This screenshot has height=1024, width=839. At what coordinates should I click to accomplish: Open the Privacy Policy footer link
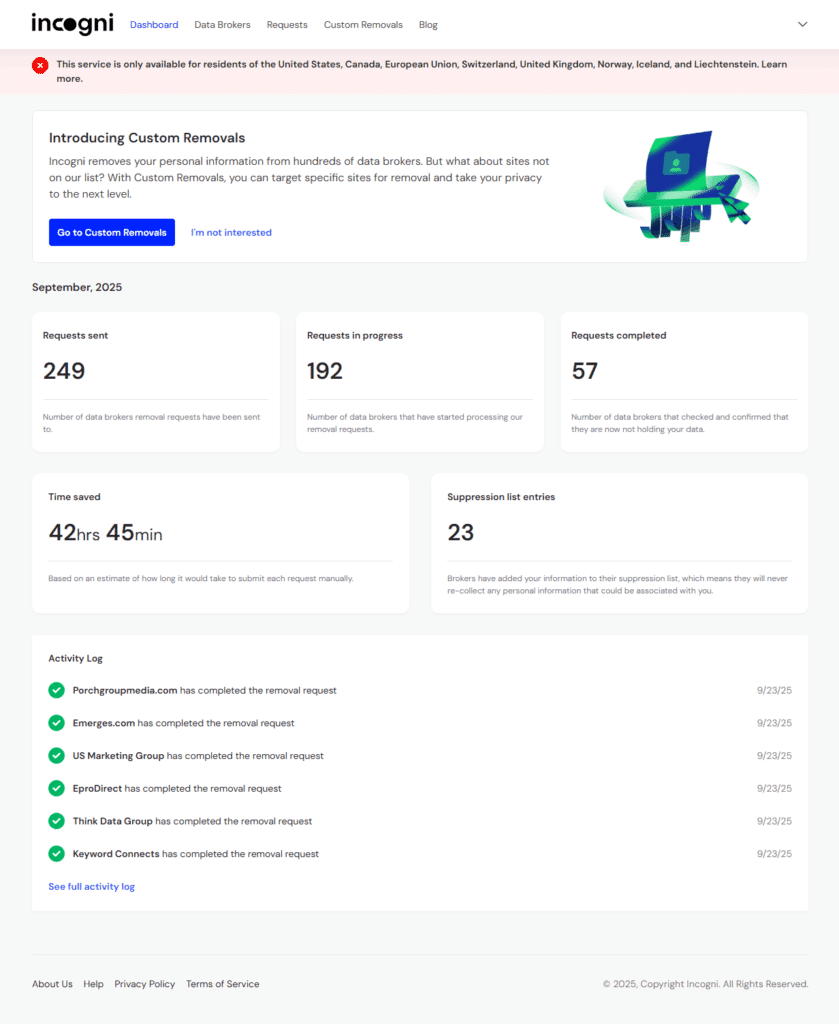(x=144, y=984)
